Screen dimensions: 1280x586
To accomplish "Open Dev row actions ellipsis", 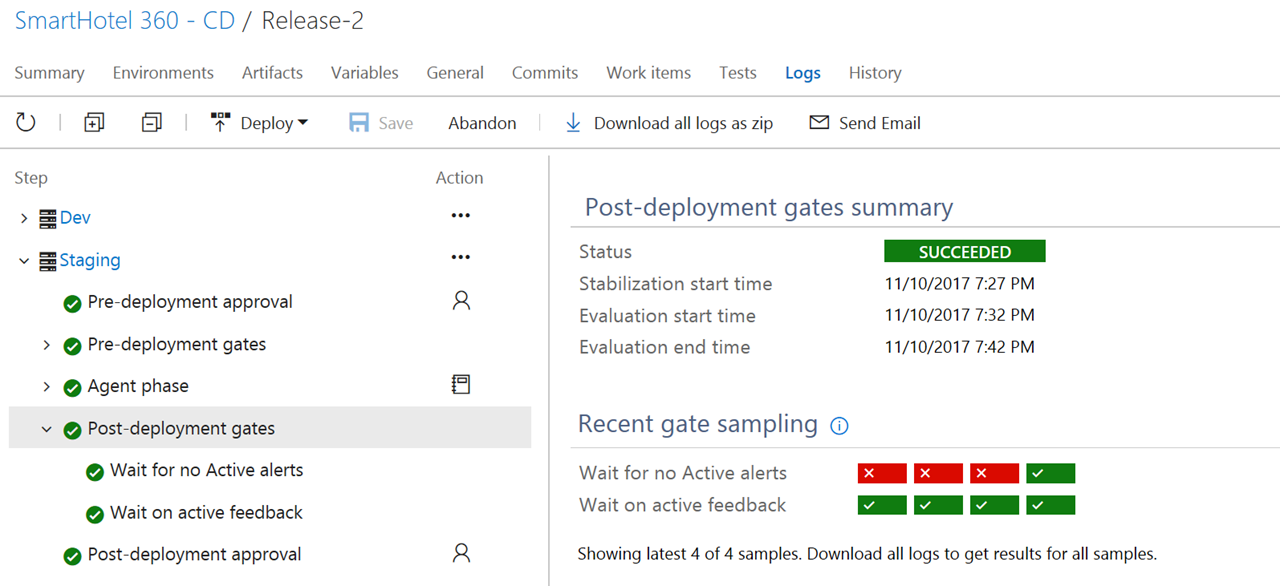I will [460, 216].
